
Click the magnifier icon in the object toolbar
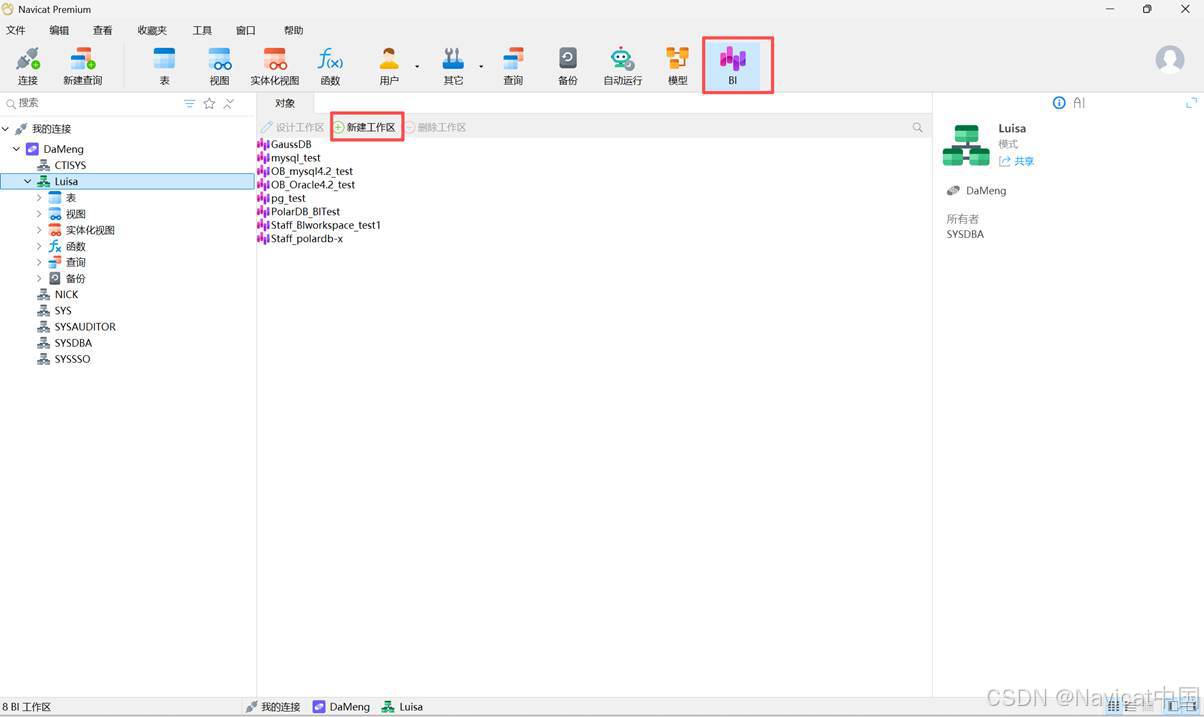pyautogui.click(x=918, y=127)
